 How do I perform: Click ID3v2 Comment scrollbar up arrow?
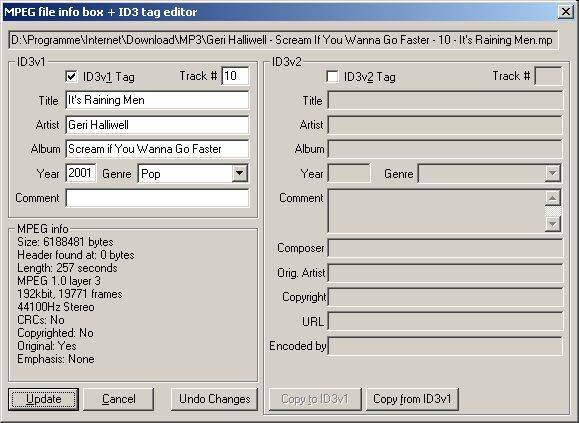click(x=553, y=198)
